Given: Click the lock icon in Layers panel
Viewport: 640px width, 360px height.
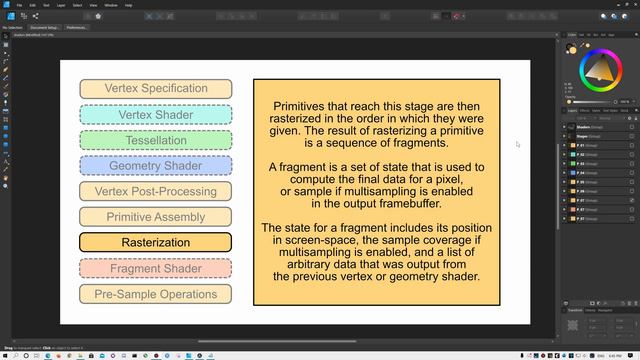Looking at the screenshot, I should tap(636, 118).
